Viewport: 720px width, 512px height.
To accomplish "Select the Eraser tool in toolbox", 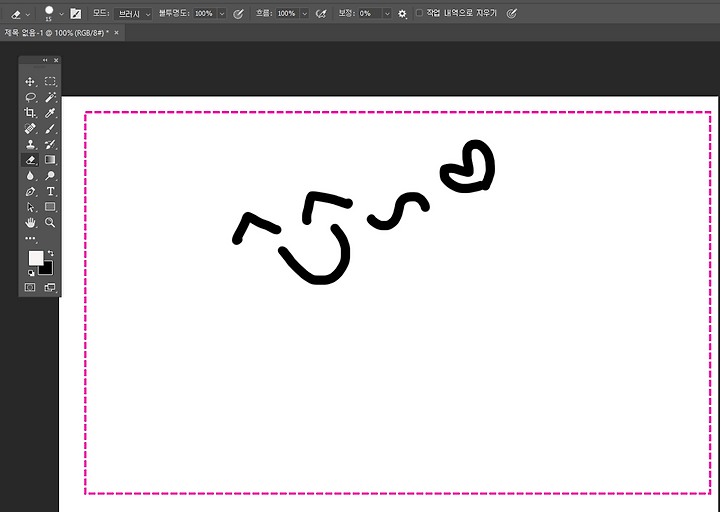I will pyautogui.click(x=30, y=160).
